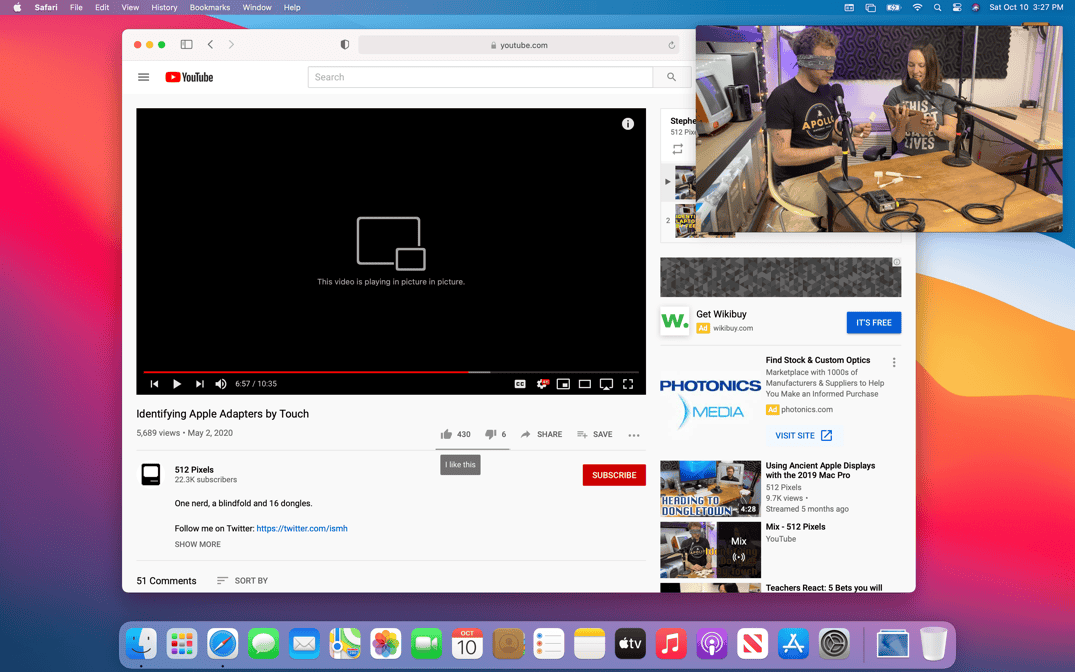Launch Finder from the Dock
Viewport: 1075px width, 672px height.
[141, 644]
